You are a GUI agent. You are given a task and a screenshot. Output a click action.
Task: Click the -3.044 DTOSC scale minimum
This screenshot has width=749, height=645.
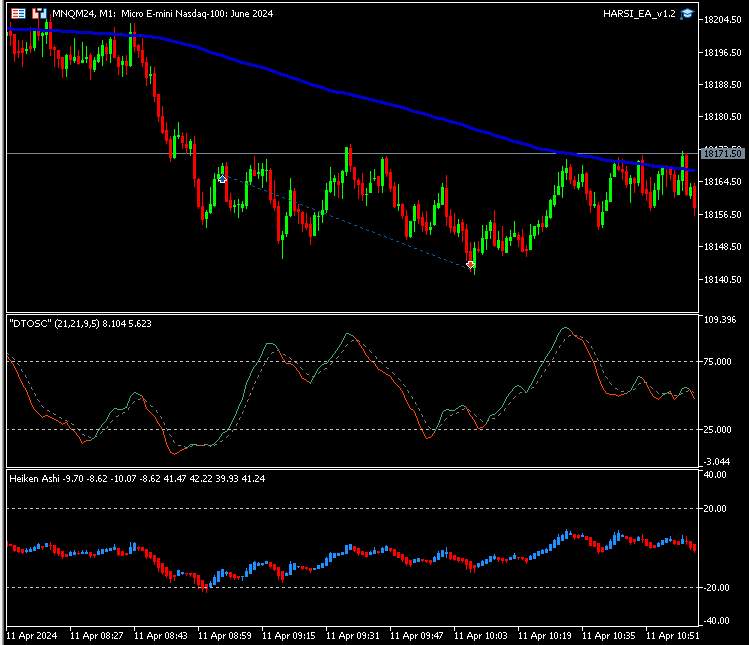717,462
